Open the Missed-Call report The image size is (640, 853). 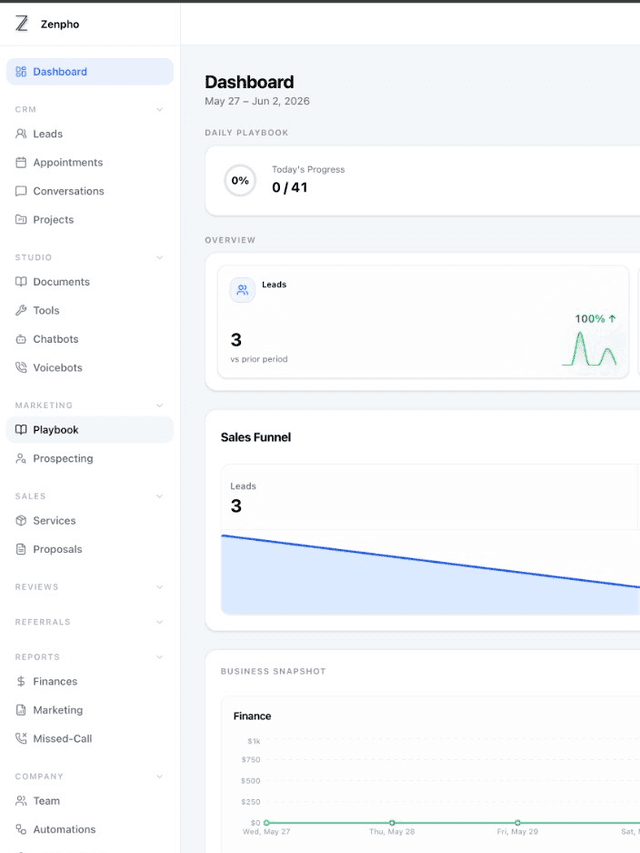point(90,739)
